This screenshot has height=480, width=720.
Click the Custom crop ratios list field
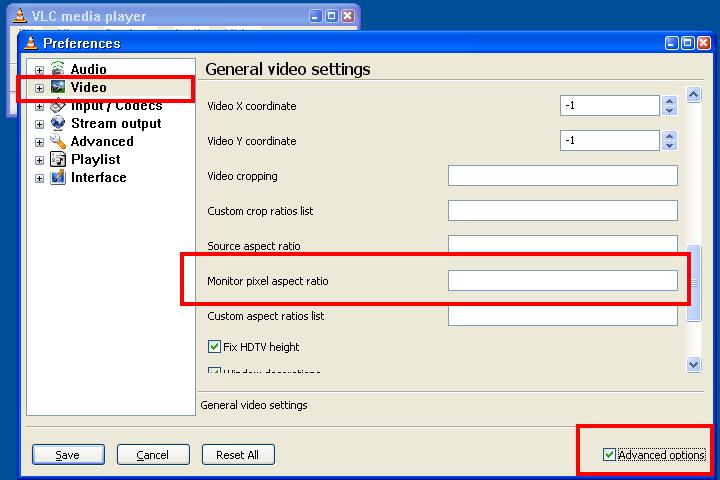point(562,210)
